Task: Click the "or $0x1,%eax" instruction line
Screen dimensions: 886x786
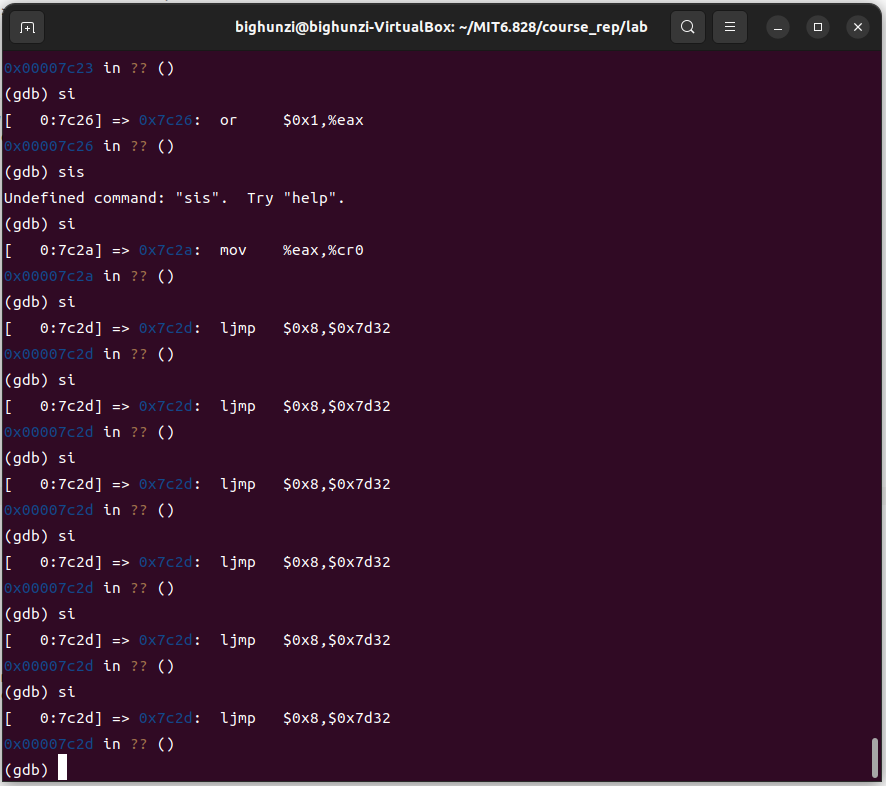Action: pyautogui.click(x=184, y=120)
